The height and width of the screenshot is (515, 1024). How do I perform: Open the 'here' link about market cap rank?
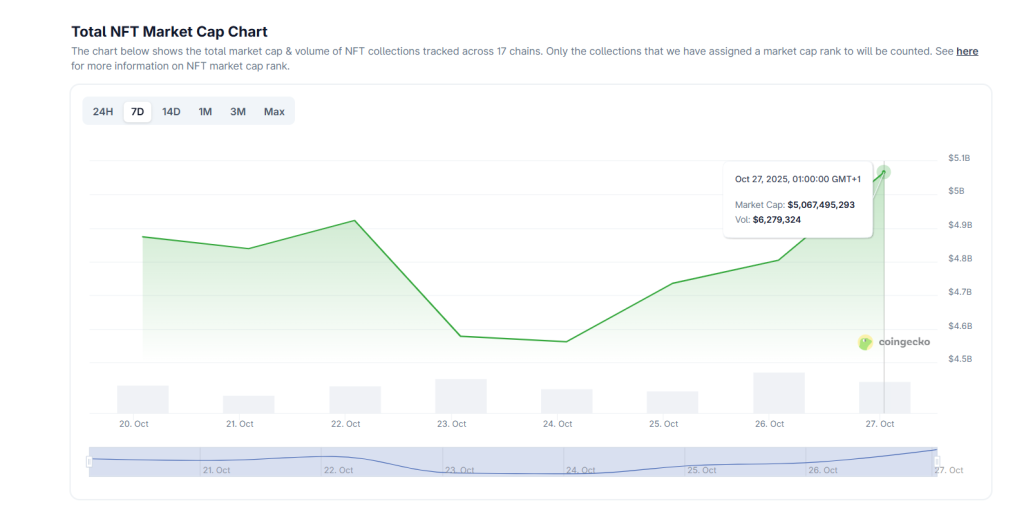(x=966, y=51)
